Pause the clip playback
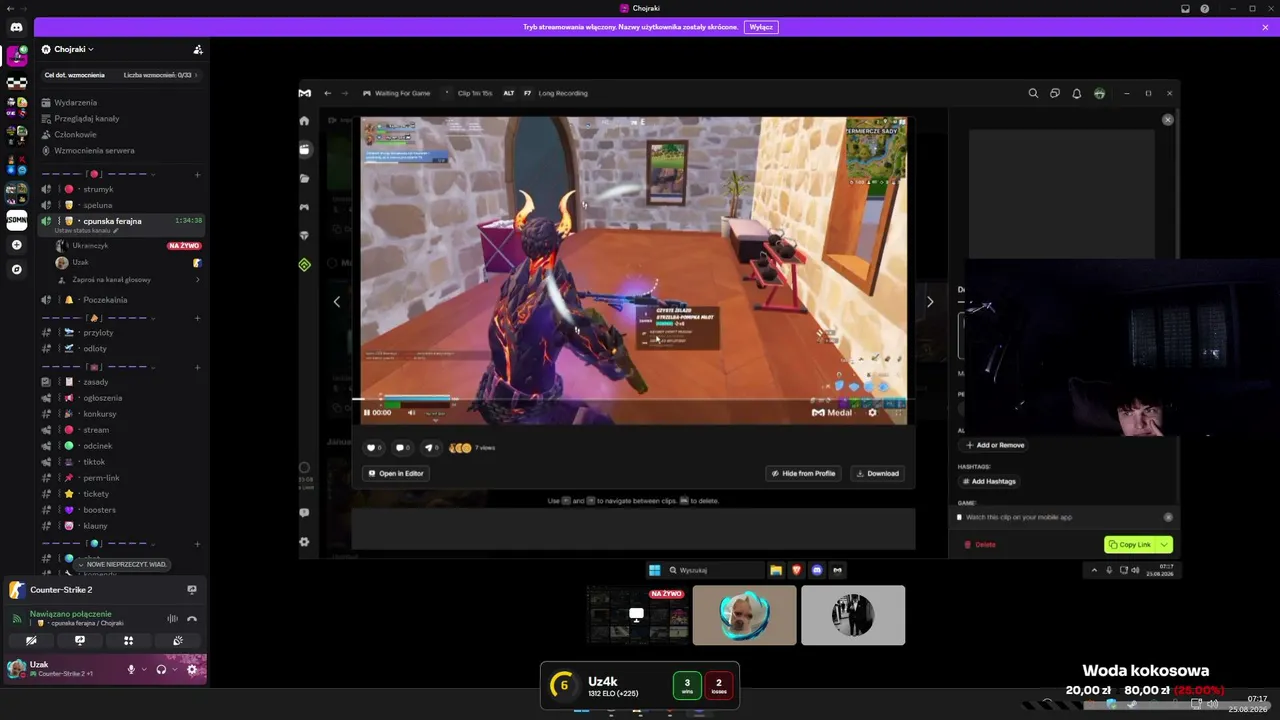1280x720 pixels. (366, 412)
